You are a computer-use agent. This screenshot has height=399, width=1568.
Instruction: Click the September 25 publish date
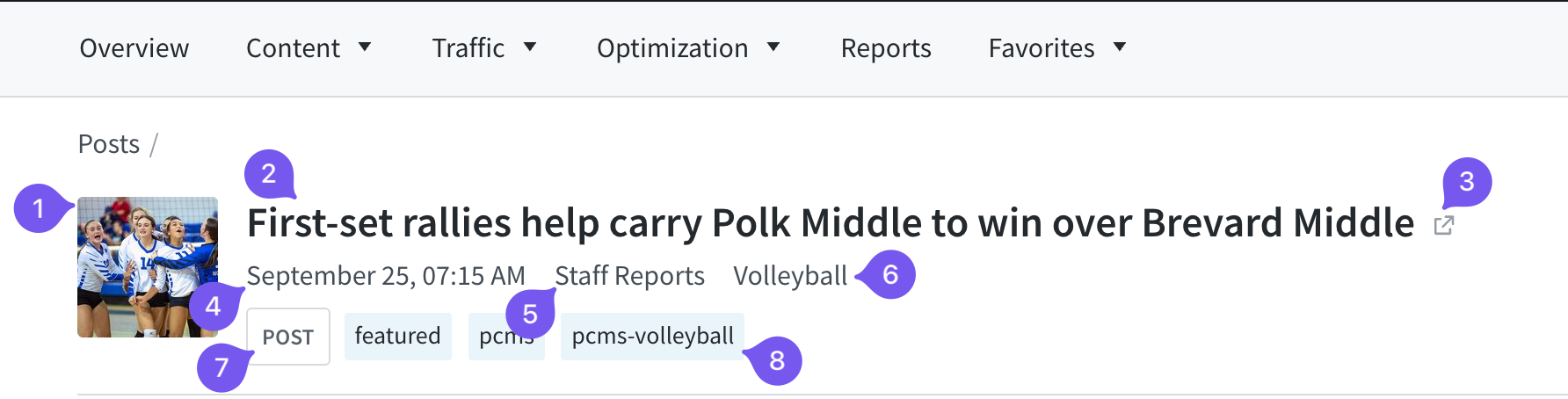tap(386, 276)
